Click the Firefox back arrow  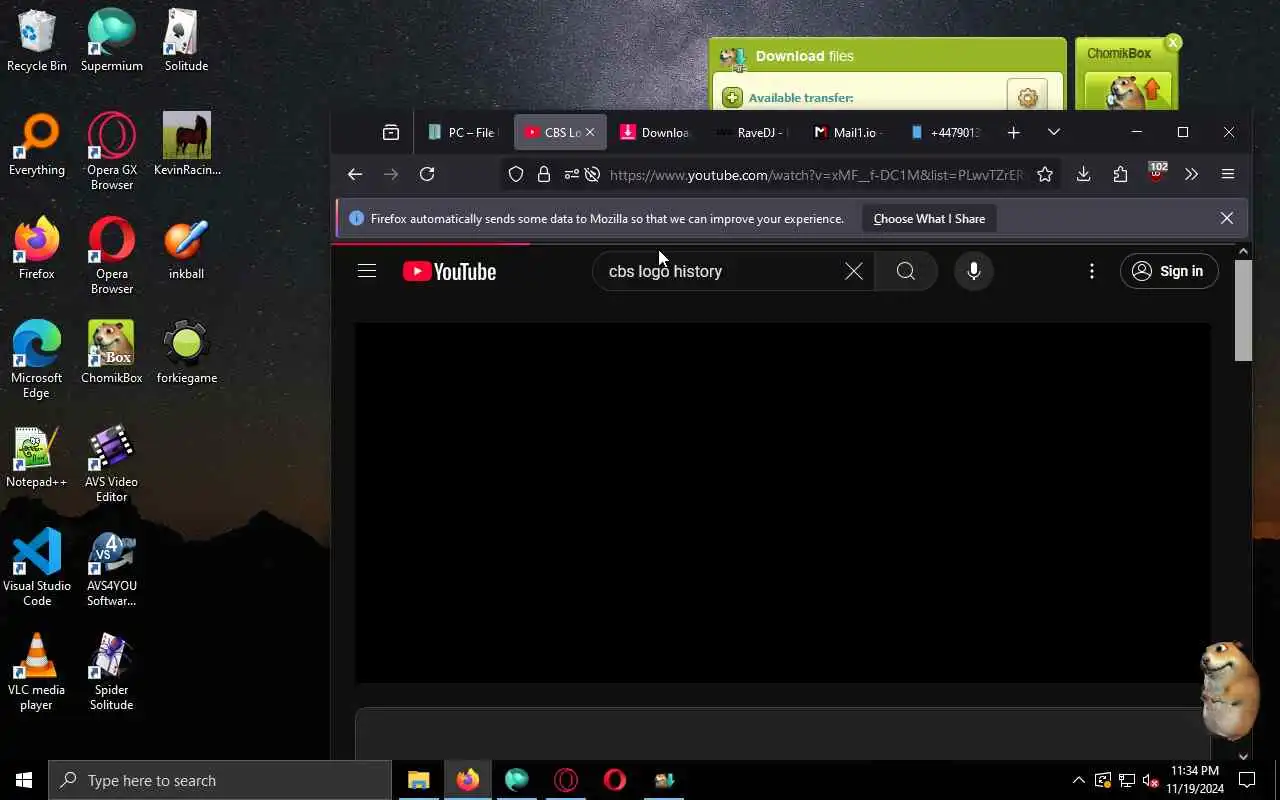point(355,174)
